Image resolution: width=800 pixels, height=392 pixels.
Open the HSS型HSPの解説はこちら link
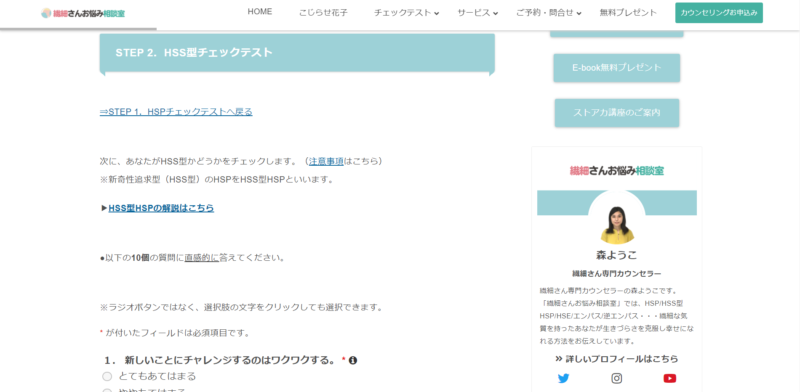coord(161,208)
